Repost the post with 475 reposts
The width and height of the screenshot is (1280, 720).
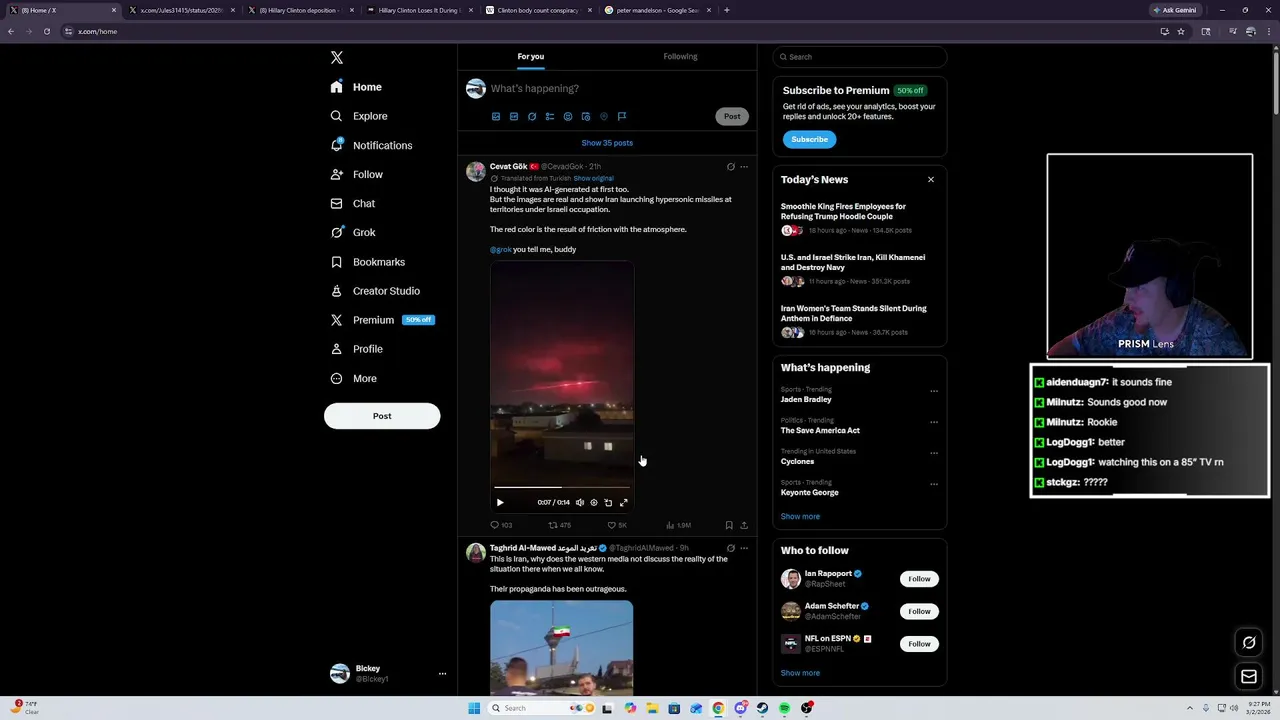click(560, 525)
